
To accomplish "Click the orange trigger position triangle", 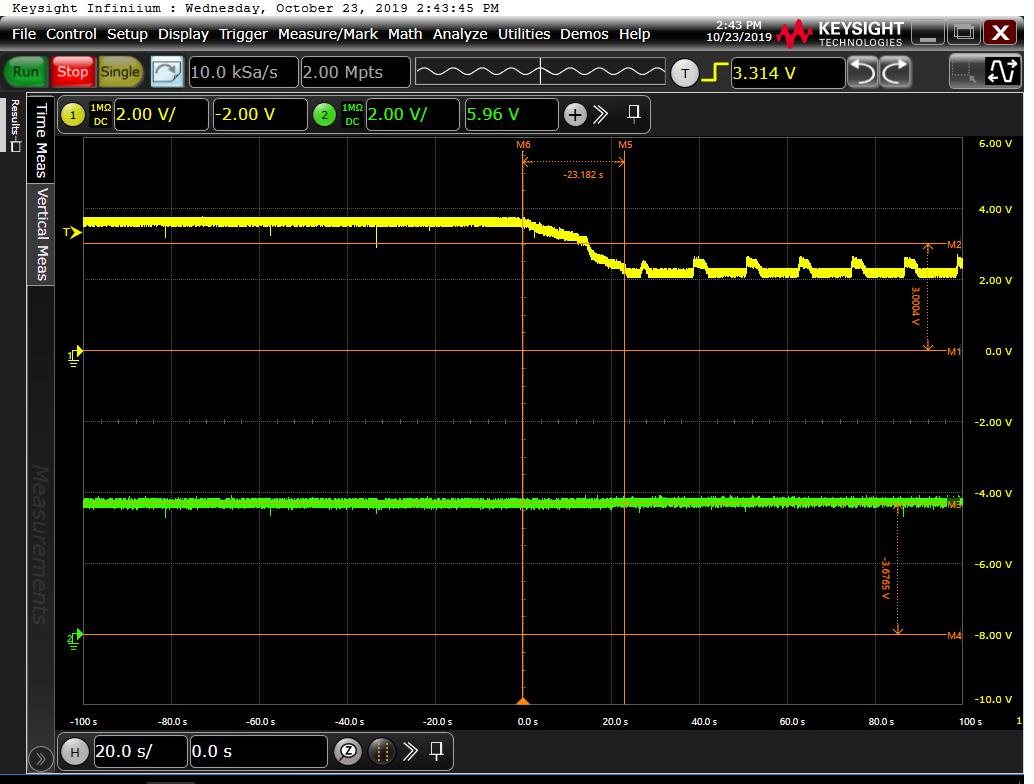I will [x=523, y=700].
